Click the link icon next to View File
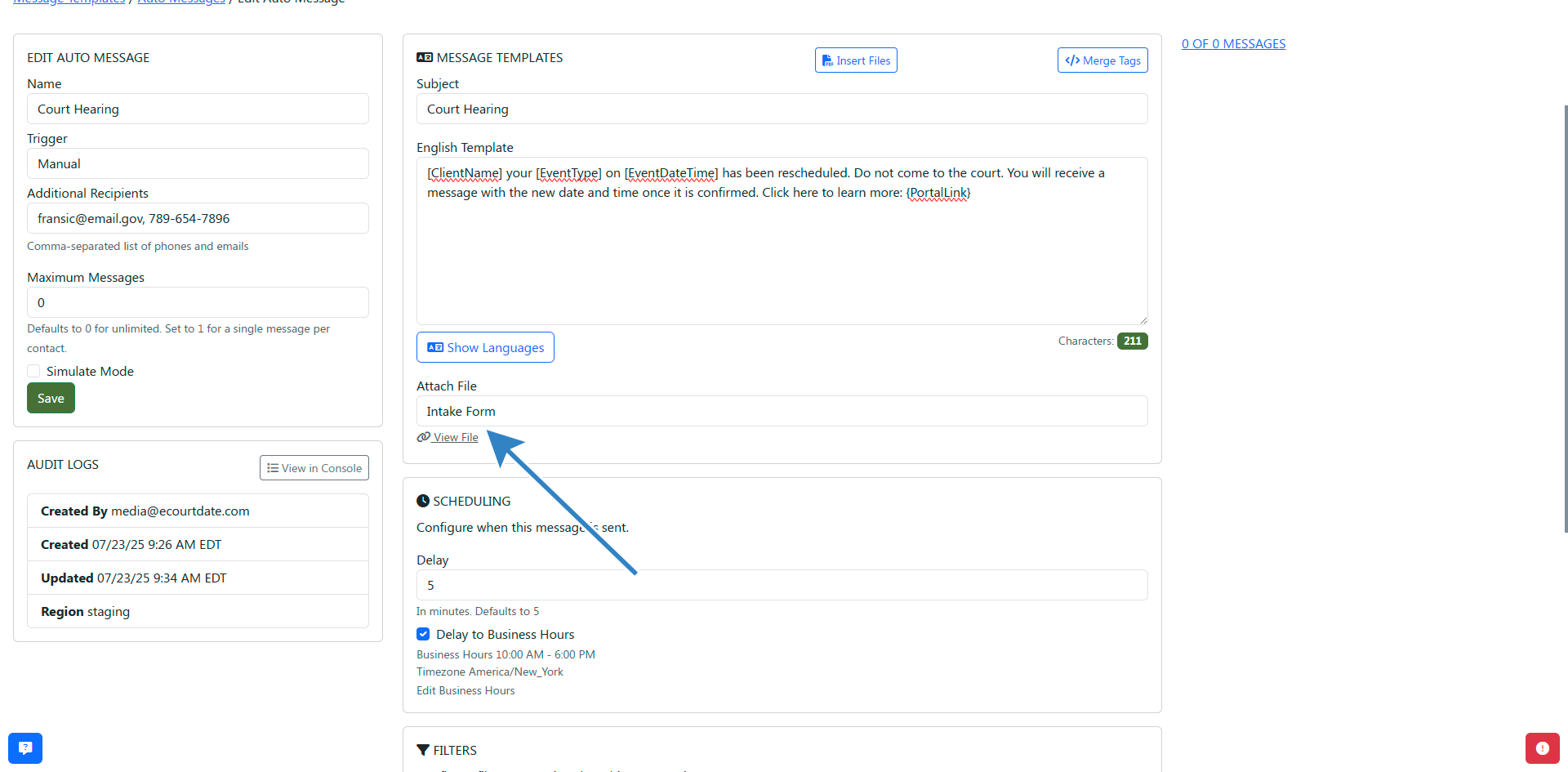 coord(424,437)
